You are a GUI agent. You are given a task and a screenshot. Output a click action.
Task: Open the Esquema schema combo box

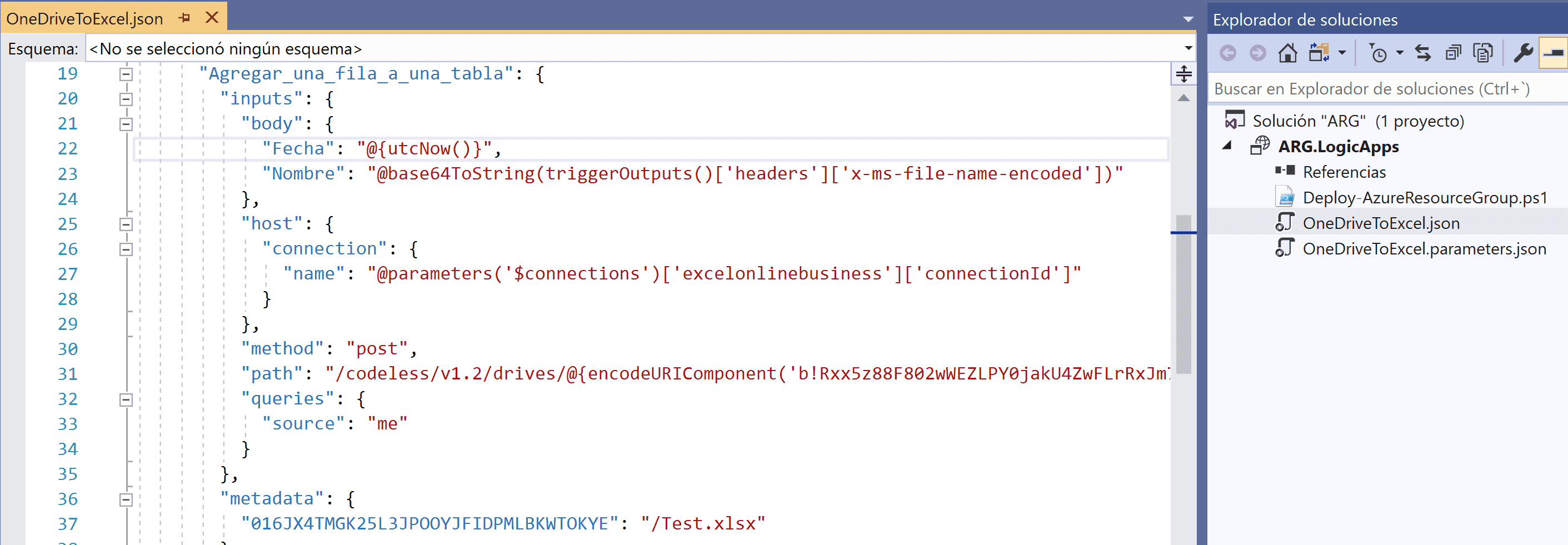(x=640, y=48)
